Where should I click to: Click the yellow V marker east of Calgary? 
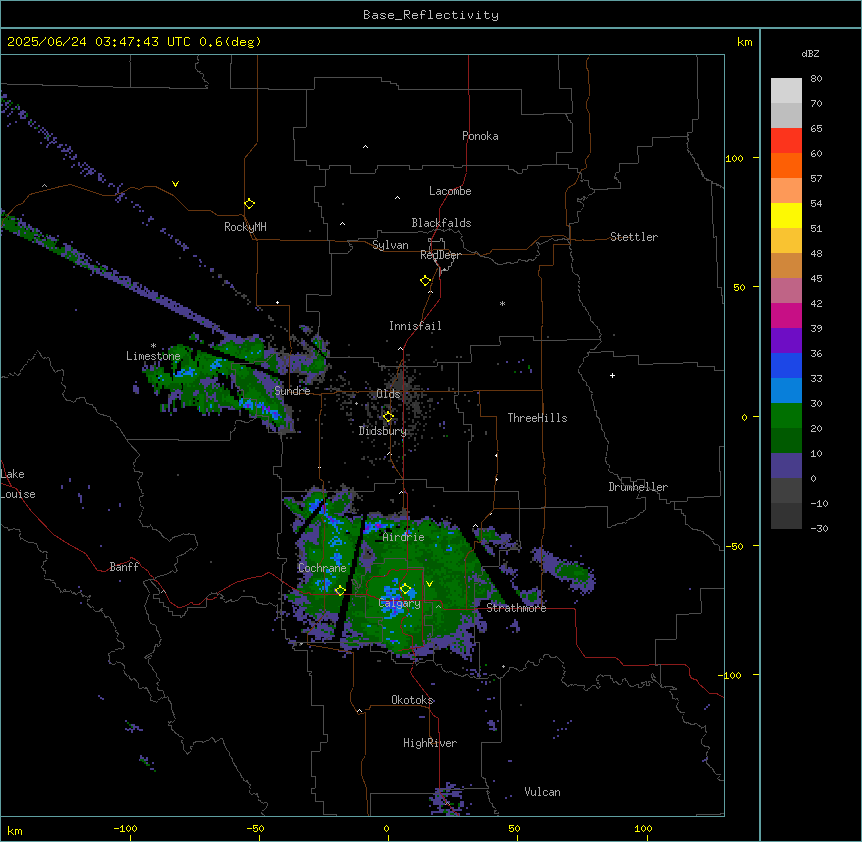click(429, 584)
